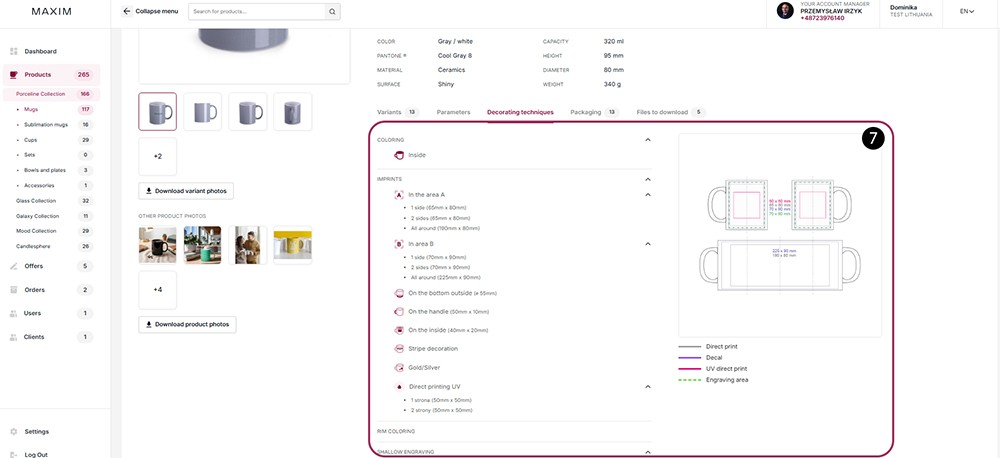Open the EN language dropdown
The width and height of the screenshot is (1000, 458).
(967, 11)
